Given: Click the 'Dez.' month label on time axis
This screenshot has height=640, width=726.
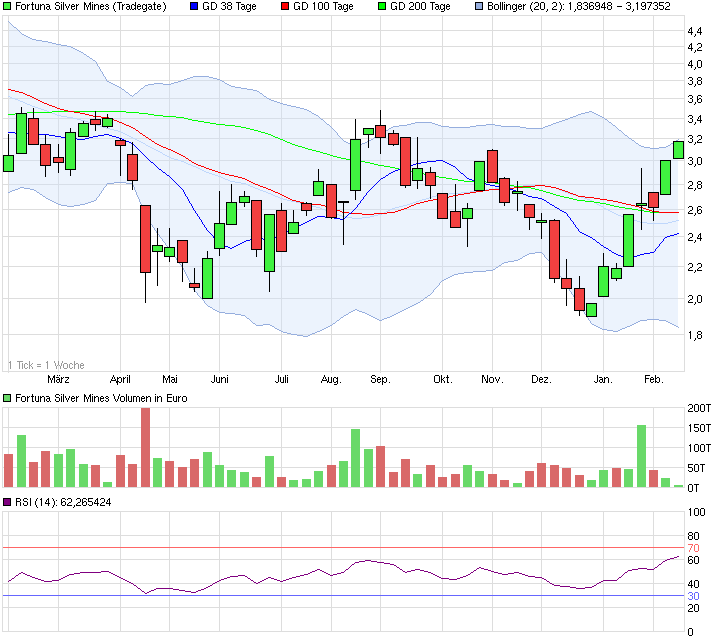Looking at the screenshot, I should click(541, 380).
